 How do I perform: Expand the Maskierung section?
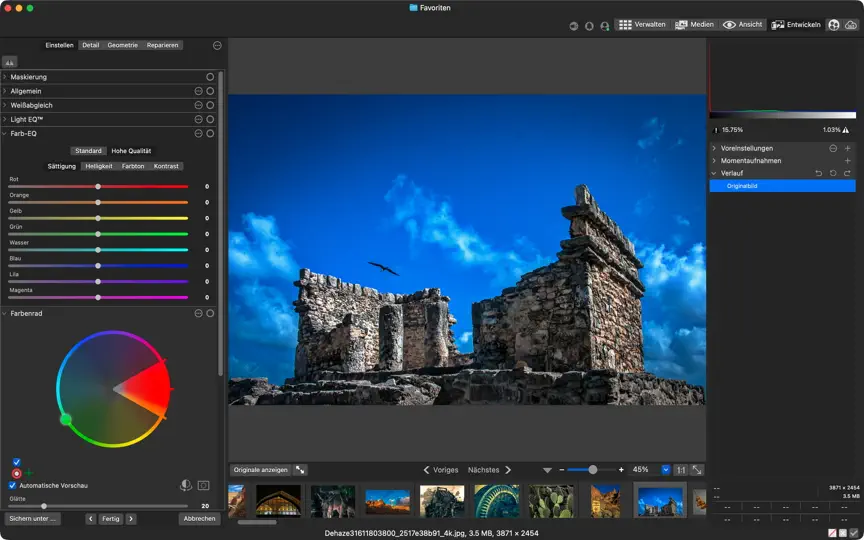pyautogui.click(x=5, y=77)
